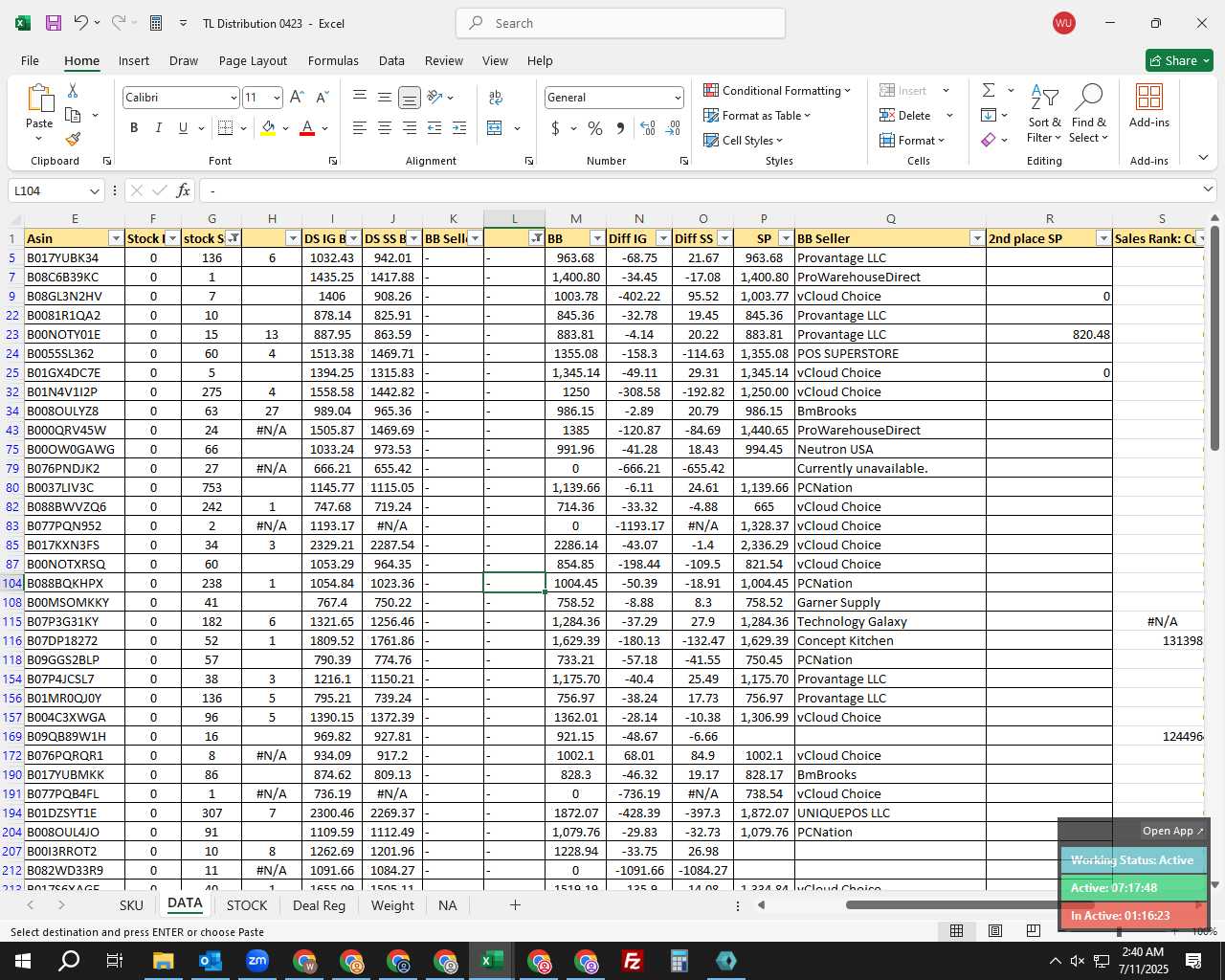Click the Cut scissors icon
Viewport: 1225px width, 980px height.
73,91
